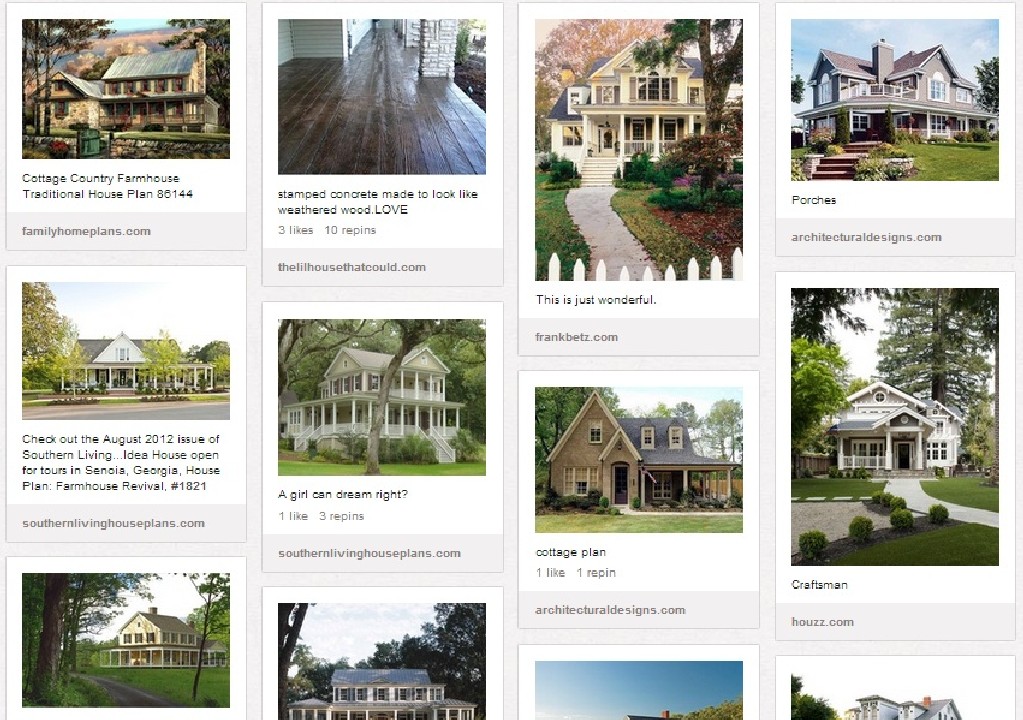Viewport: 1023px width, 720px height.
Task: Open the stamped concrete porch floor image
Action: pyautogui.click(x=382, y=97)
